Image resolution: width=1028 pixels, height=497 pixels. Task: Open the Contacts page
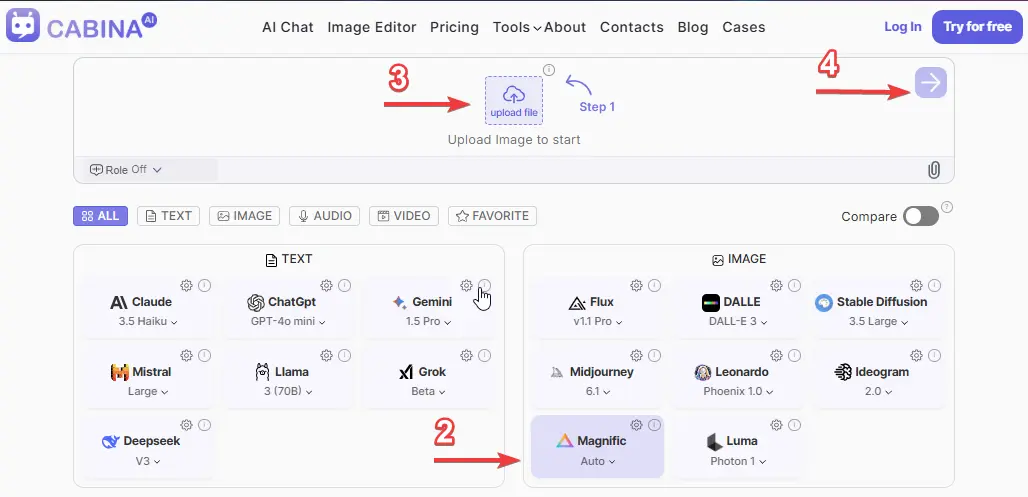click(632, 27)
